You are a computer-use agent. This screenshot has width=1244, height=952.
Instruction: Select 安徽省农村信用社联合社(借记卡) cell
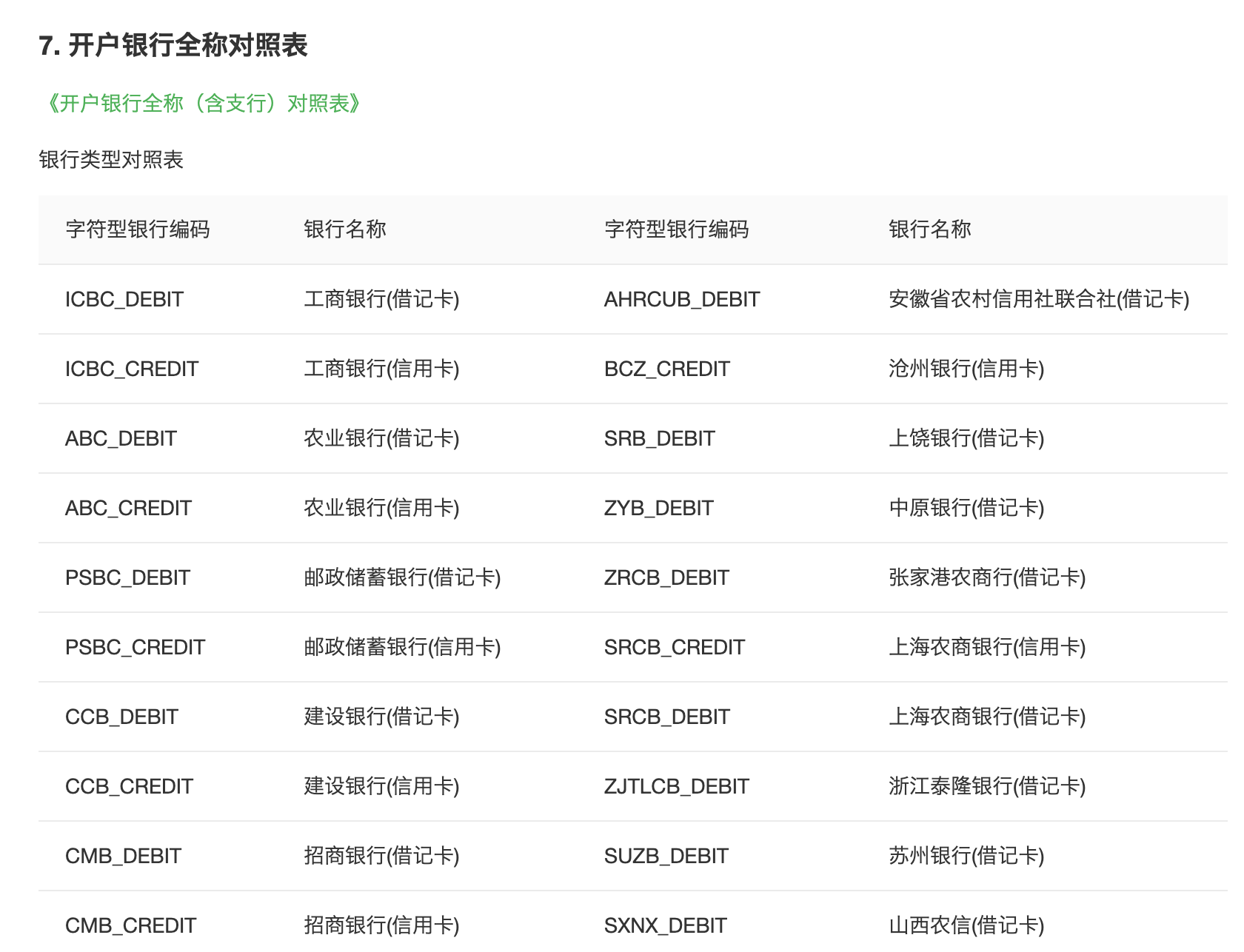tap(1039, 299)
